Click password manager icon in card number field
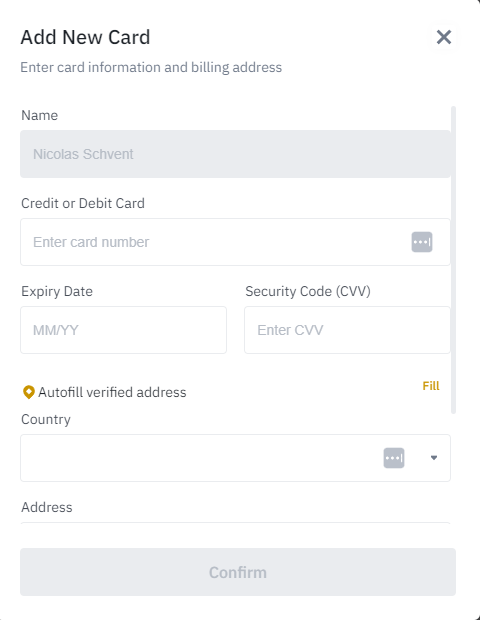The height and width of the screenshot is (620, 480). (422, 242)
